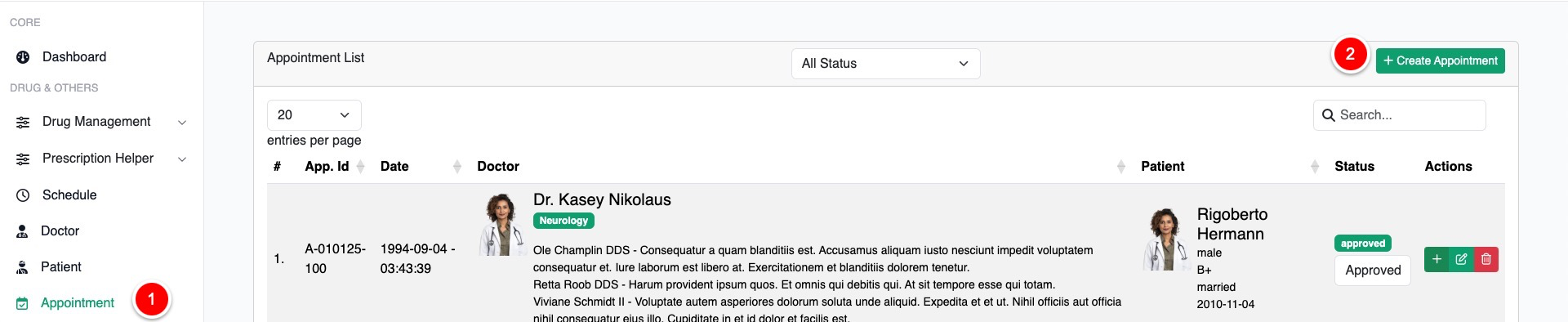
Task: Click the Schedule clock icon
Action: 23,195
